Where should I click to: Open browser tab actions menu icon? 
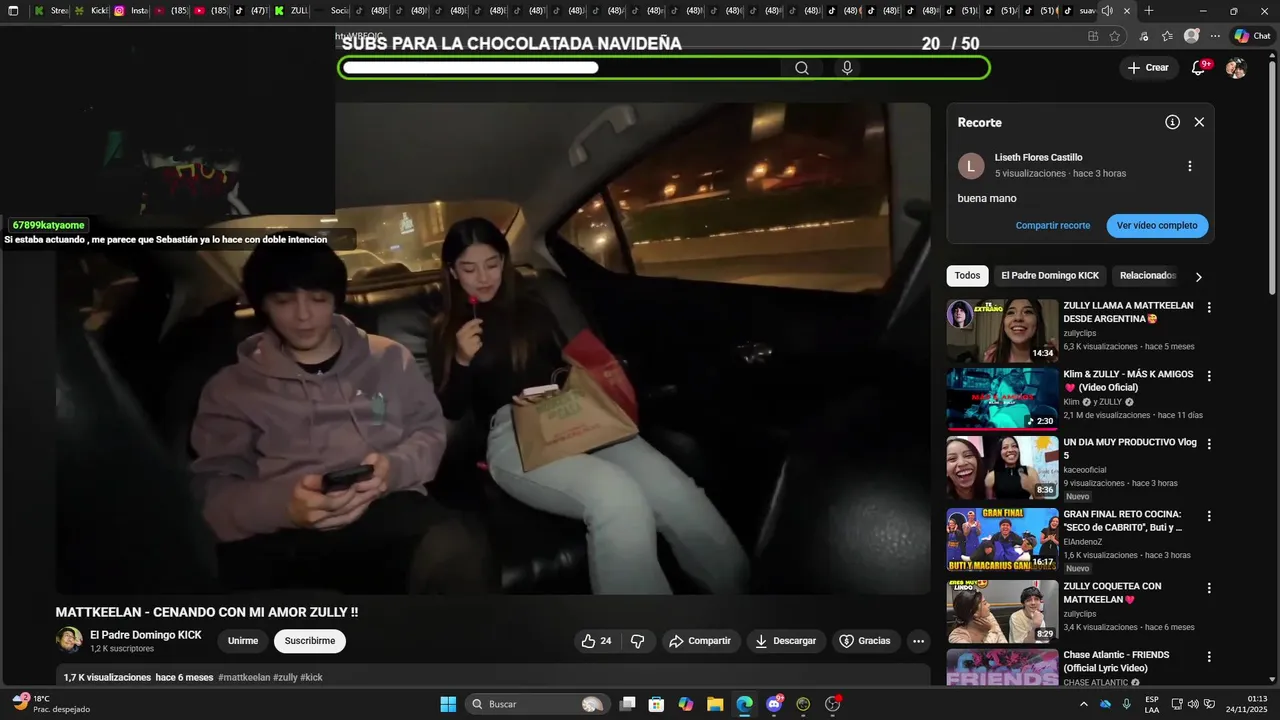pos(13,11)
